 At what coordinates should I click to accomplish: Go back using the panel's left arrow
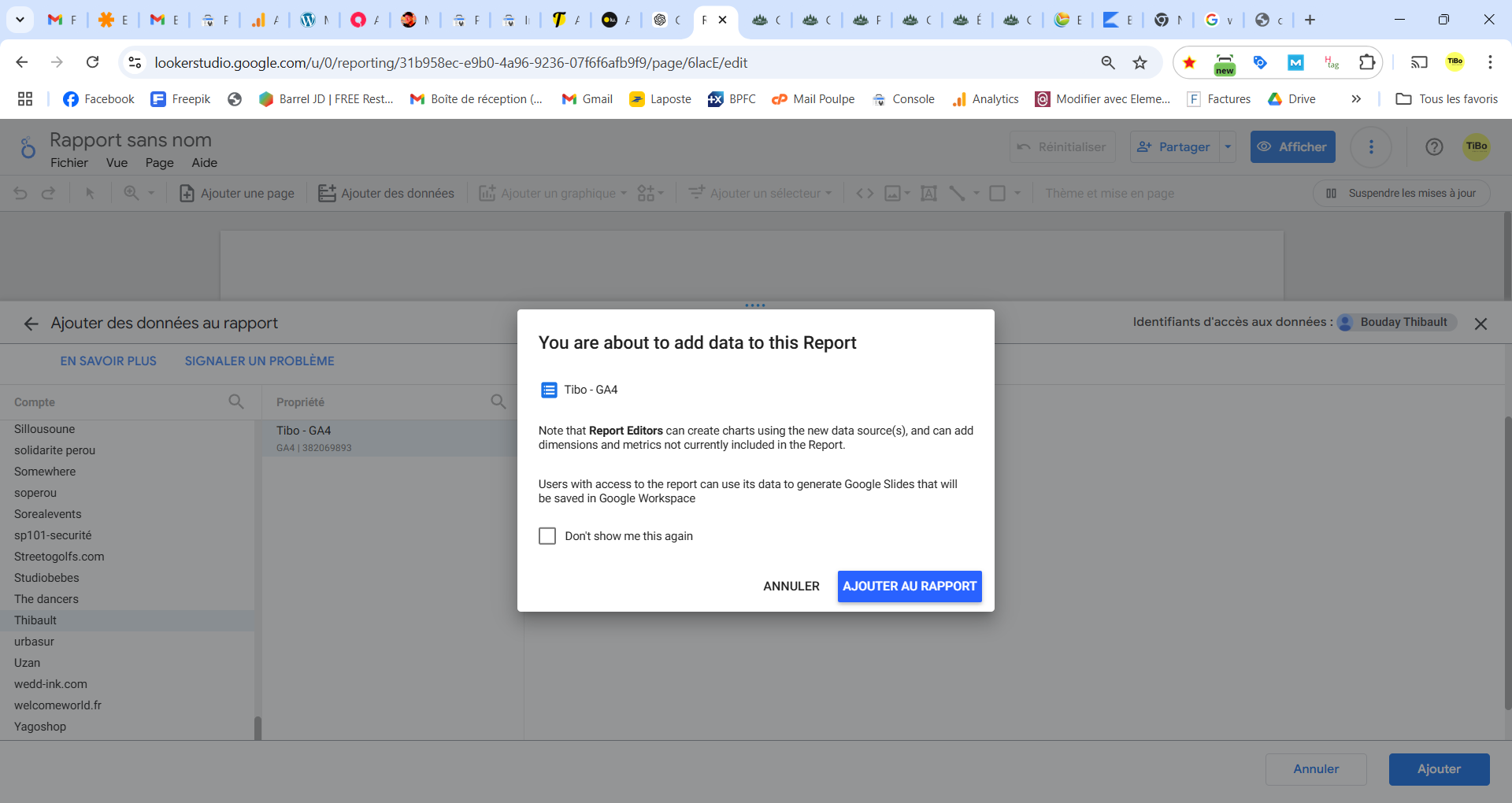(31, 324)
